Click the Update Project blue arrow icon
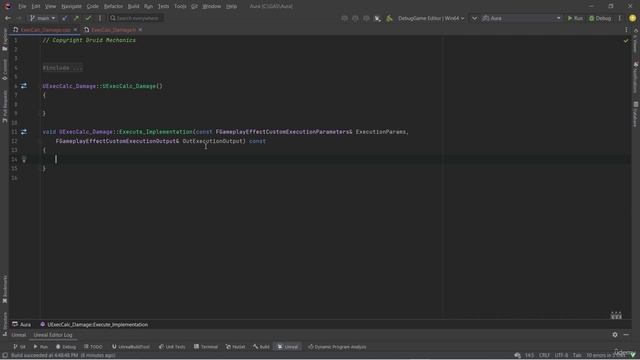 click(x=64, y=18)
